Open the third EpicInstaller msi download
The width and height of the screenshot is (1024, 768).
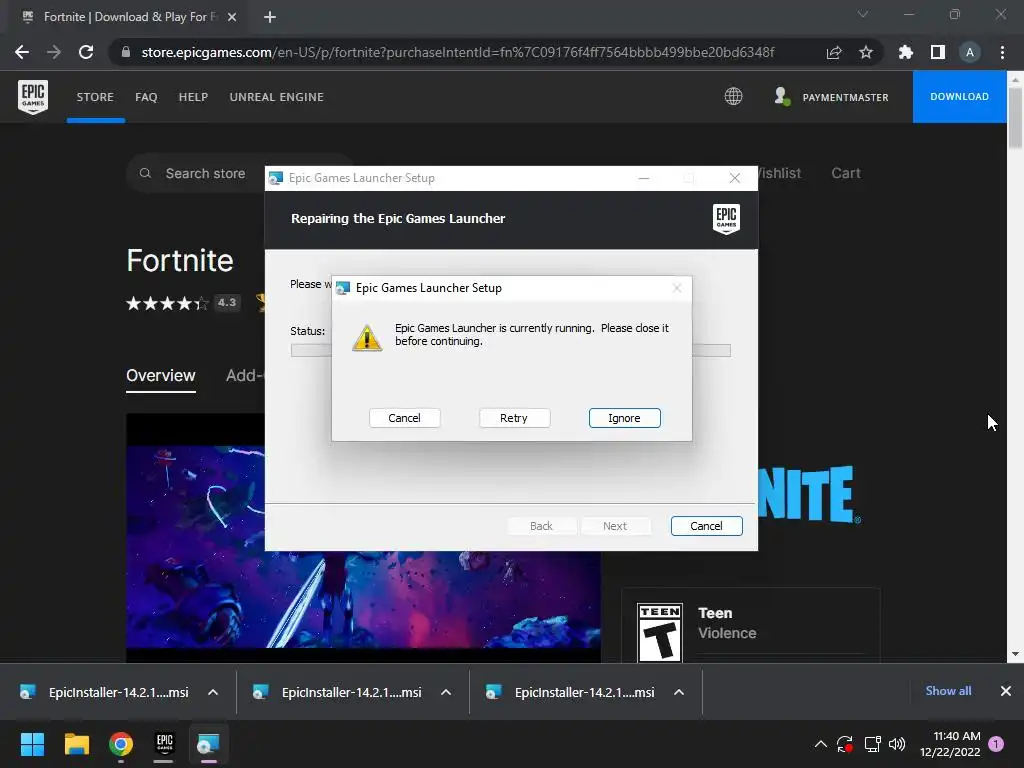coord(571,692)
